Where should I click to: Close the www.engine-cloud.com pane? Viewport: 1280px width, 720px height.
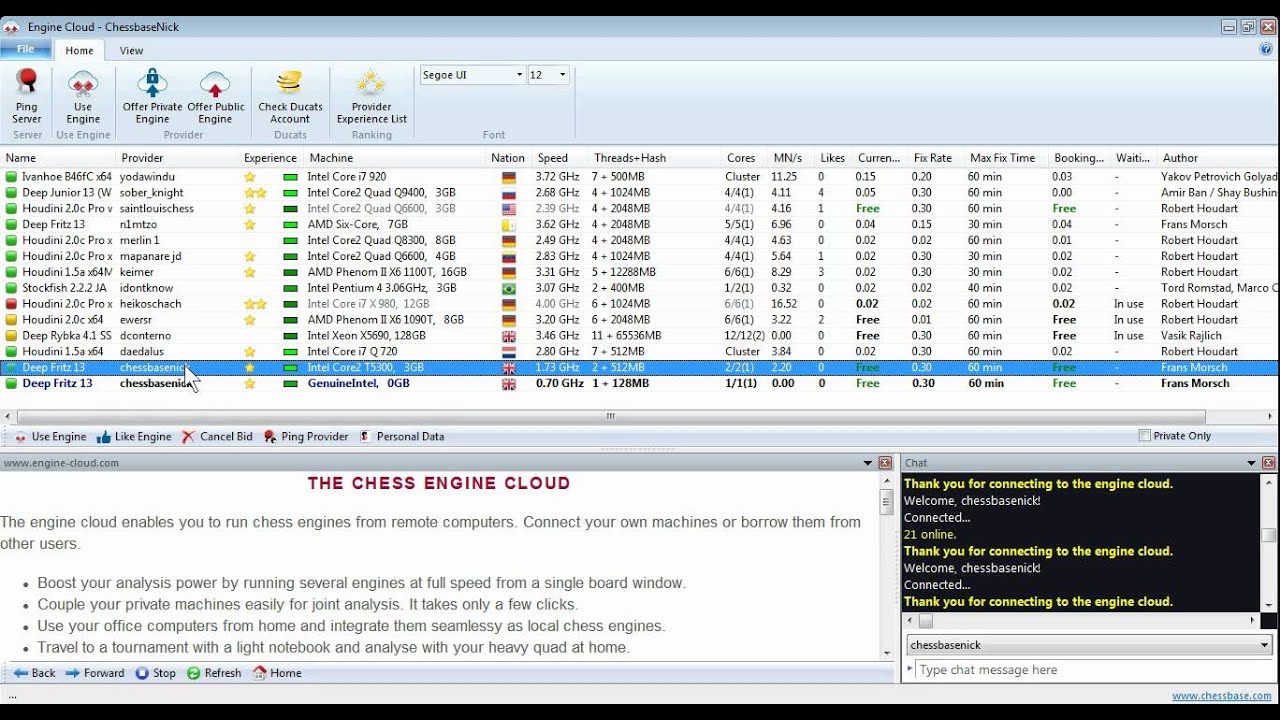(x=885, y=463)
